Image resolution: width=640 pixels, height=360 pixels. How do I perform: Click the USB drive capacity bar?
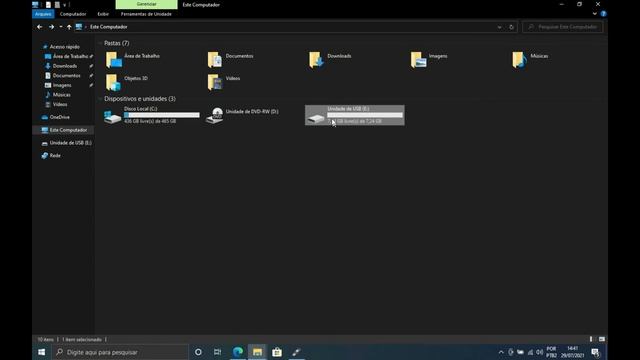365,115
